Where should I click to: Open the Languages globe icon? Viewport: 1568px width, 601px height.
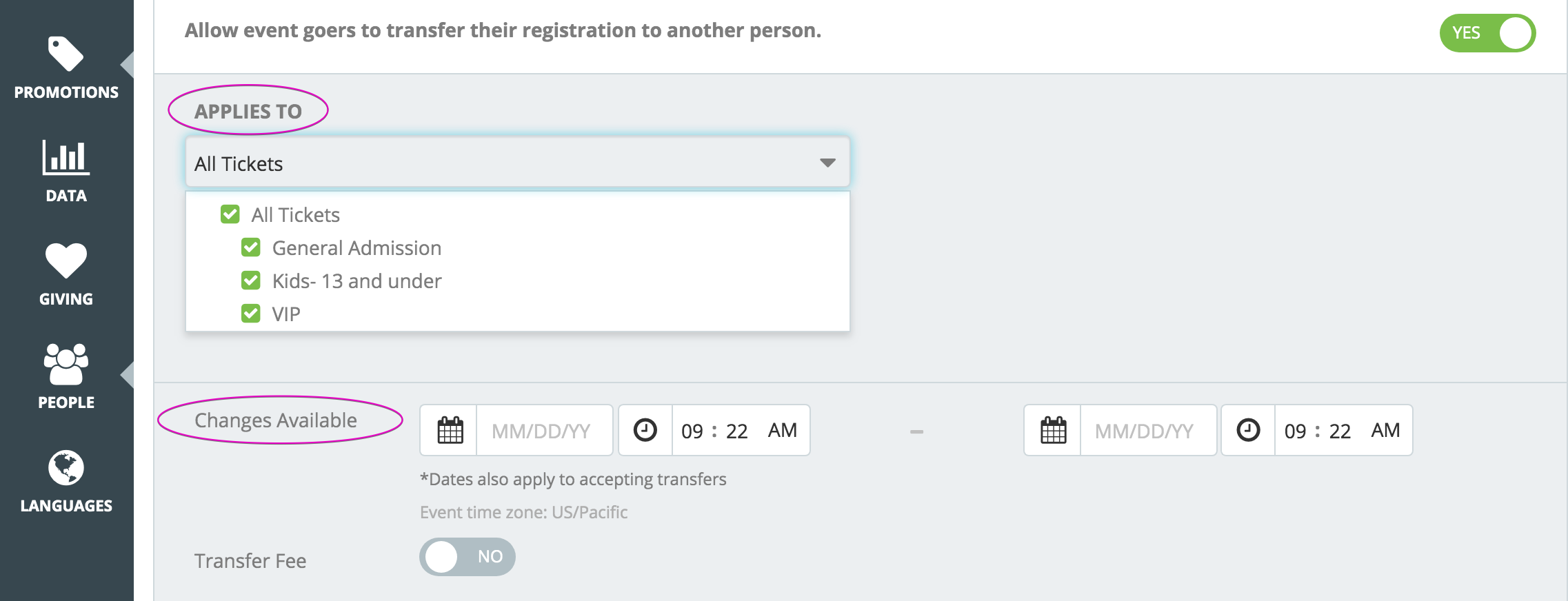pyautogui.click(x=66, y=468)
